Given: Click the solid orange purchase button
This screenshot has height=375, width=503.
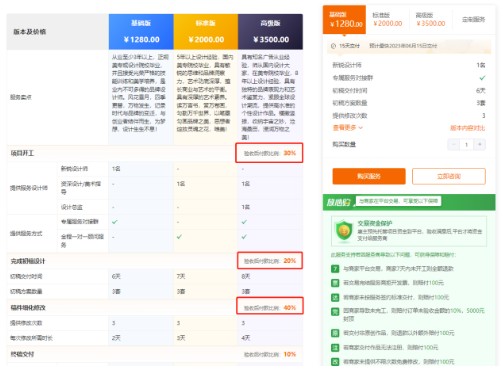Looking at the screenshot, I should 369,176.
